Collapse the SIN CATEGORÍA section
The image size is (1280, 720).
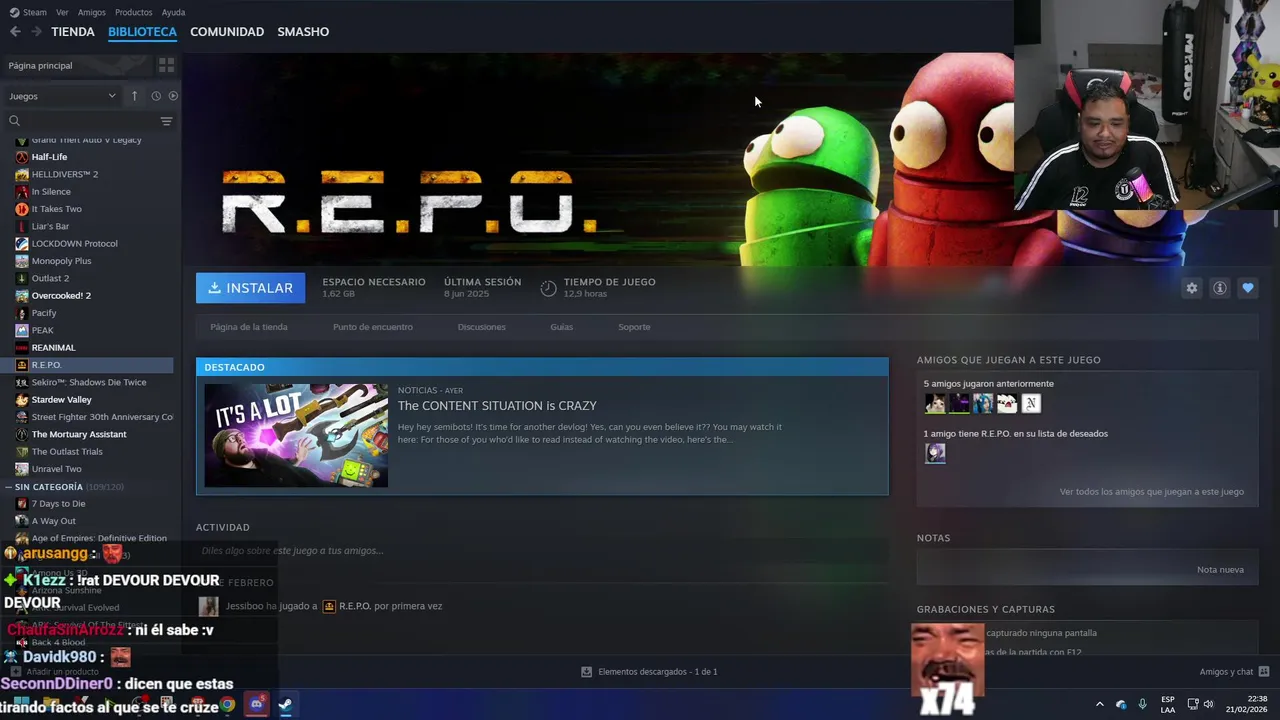pyautogui.click(x=9, y=487)
